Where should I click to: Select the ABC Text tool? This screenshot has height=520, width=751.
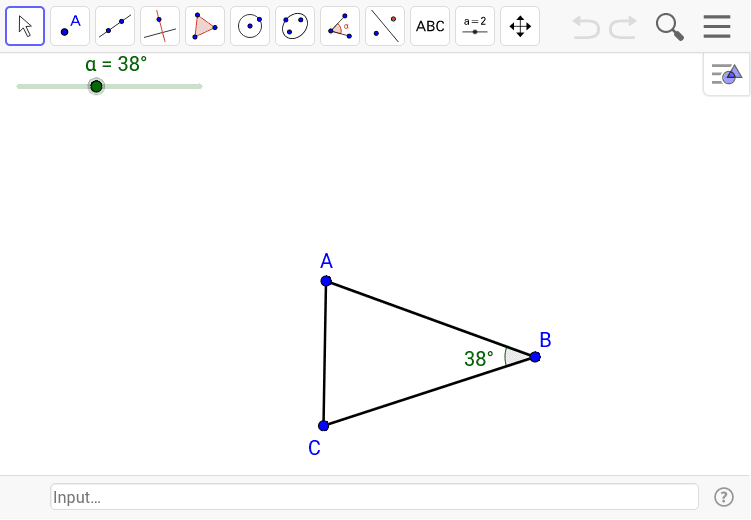click(430, 26)
